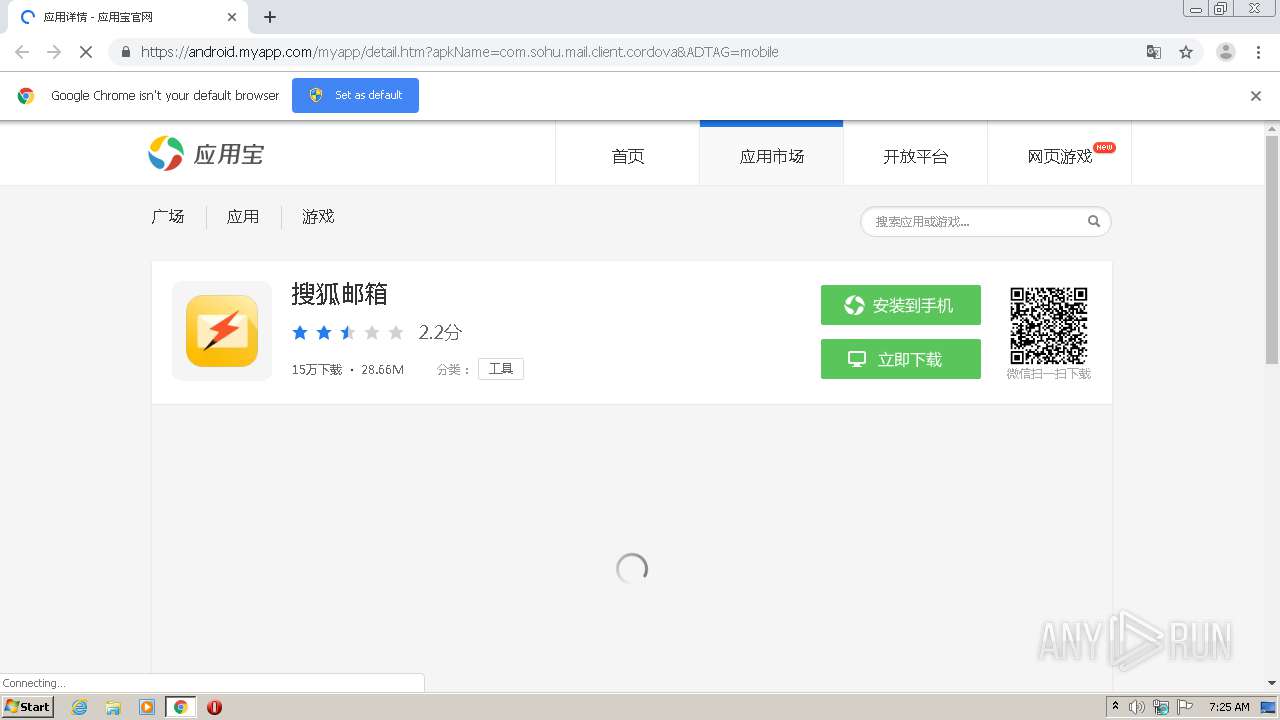
Task: Click the 搜狐邮箱 app icon
Action: click(x=222, y=331)
